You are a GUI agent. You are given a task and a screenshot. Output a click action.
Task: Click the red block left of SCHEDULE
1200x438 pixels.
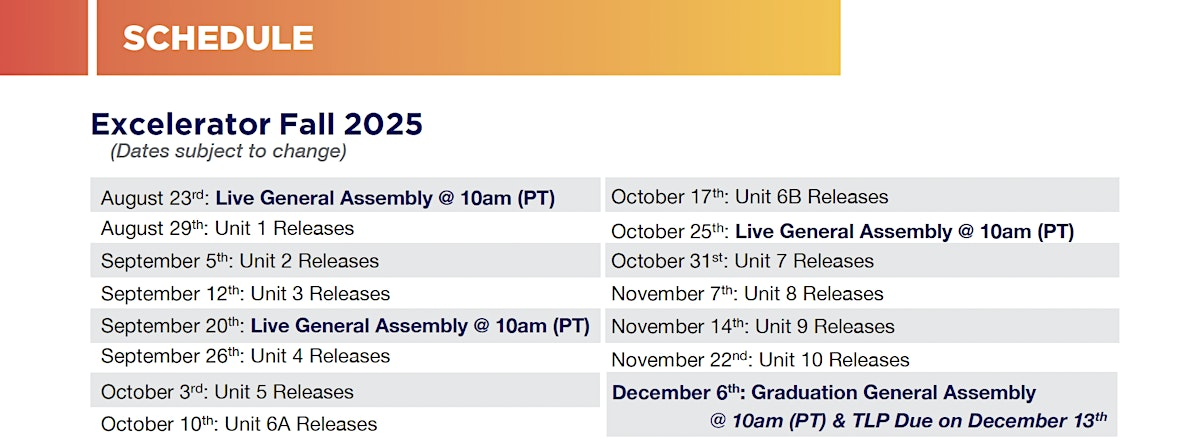coord(44,38)
